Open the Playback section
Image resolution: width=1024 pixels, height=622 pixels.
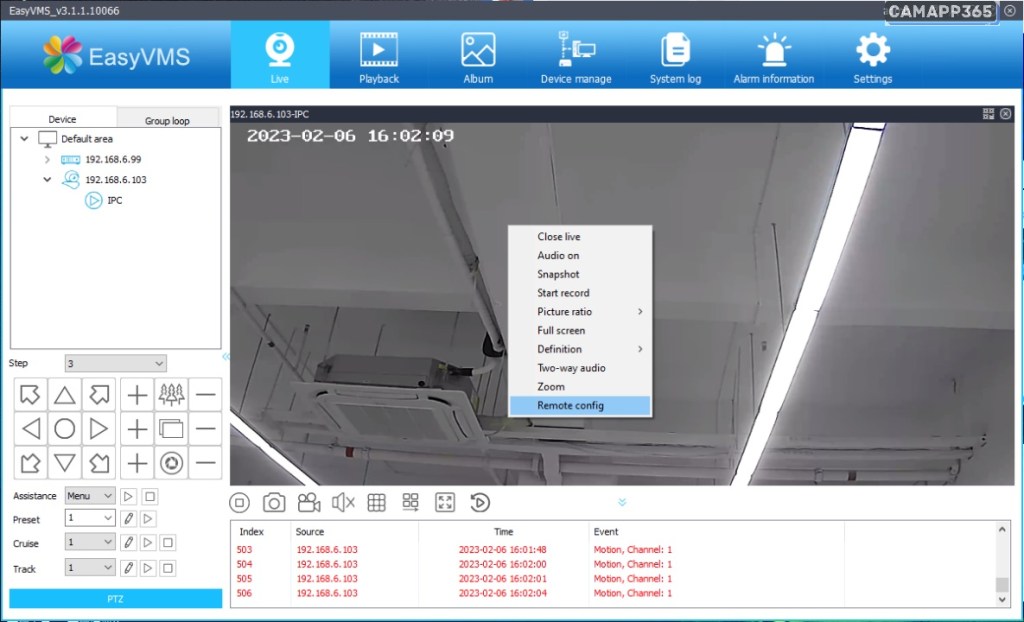[x=379, y=57]
